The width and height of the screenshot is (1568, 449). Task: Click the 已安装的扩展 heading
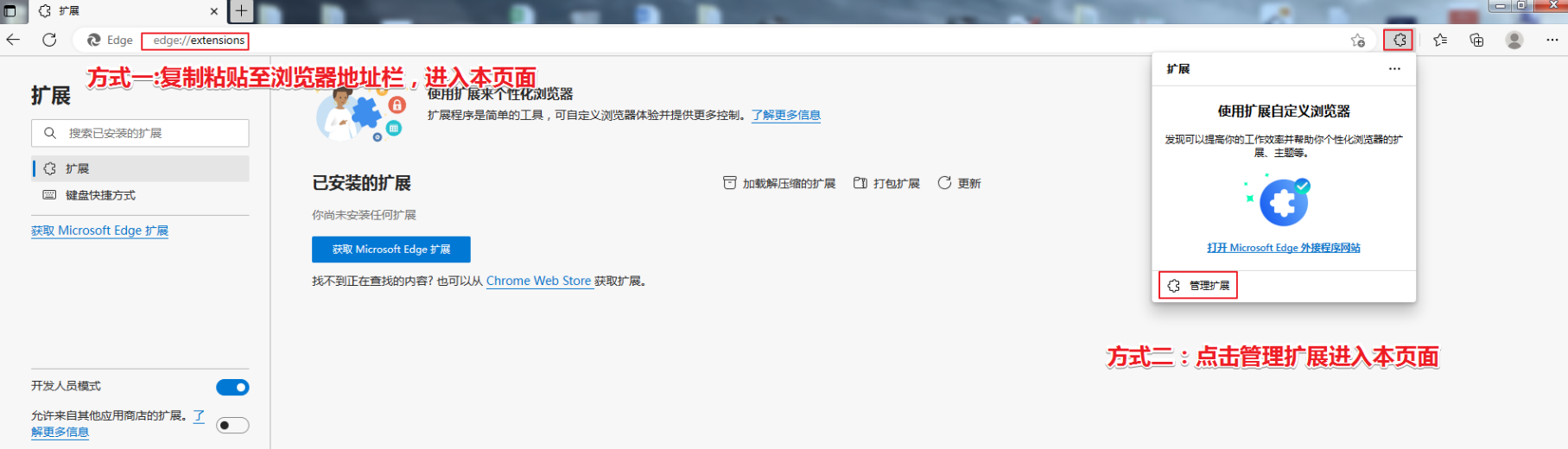(x=361, y=183)
